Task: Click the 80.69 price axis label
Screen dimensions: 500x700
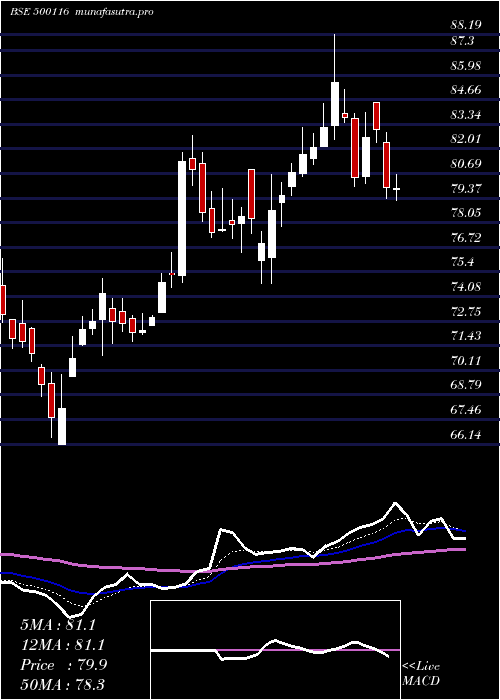Action: [x=466, y=164]
